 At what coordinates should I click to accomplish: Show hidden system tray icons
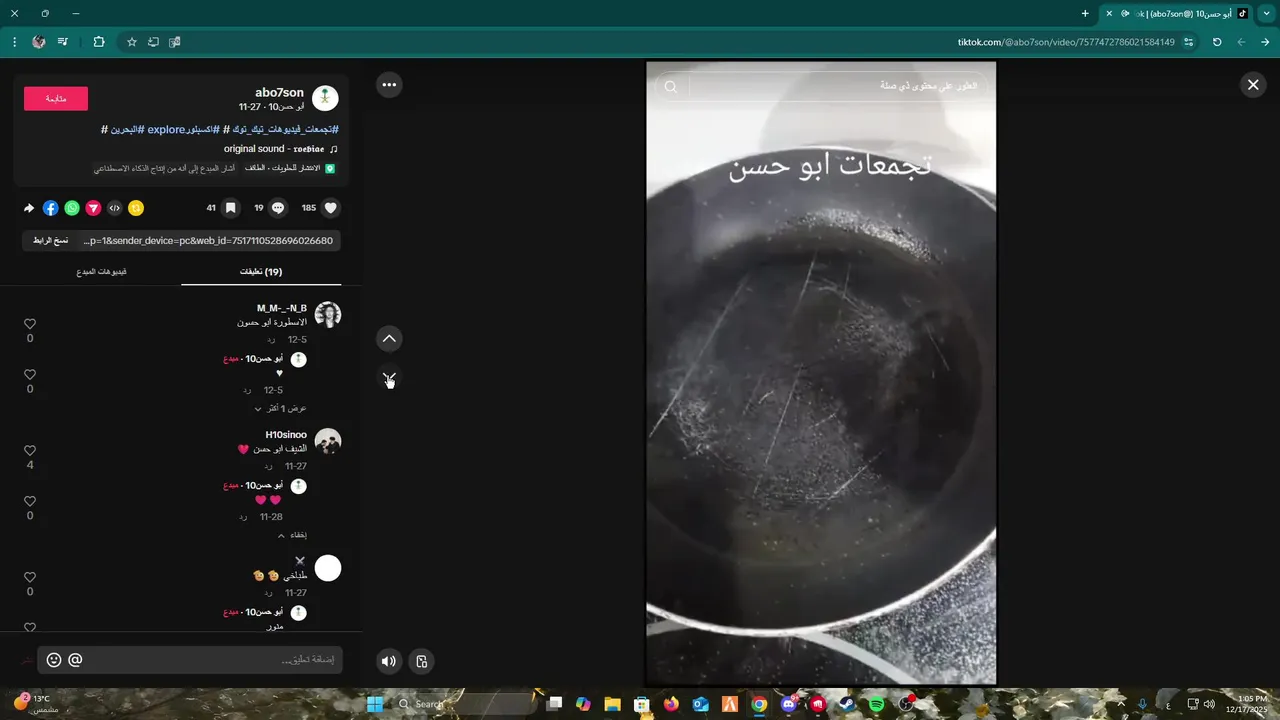[1120, 704]
